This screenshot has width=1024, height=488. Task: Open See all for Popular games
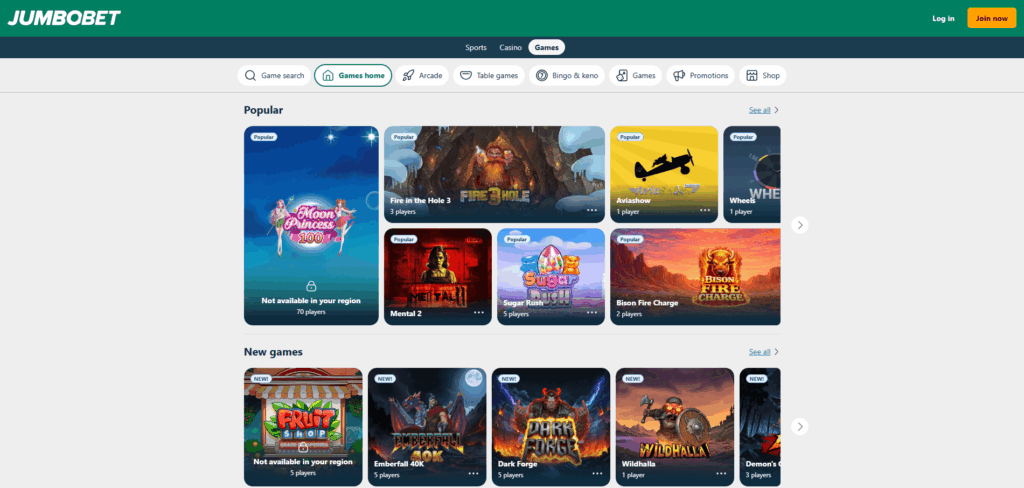point(760,110)
